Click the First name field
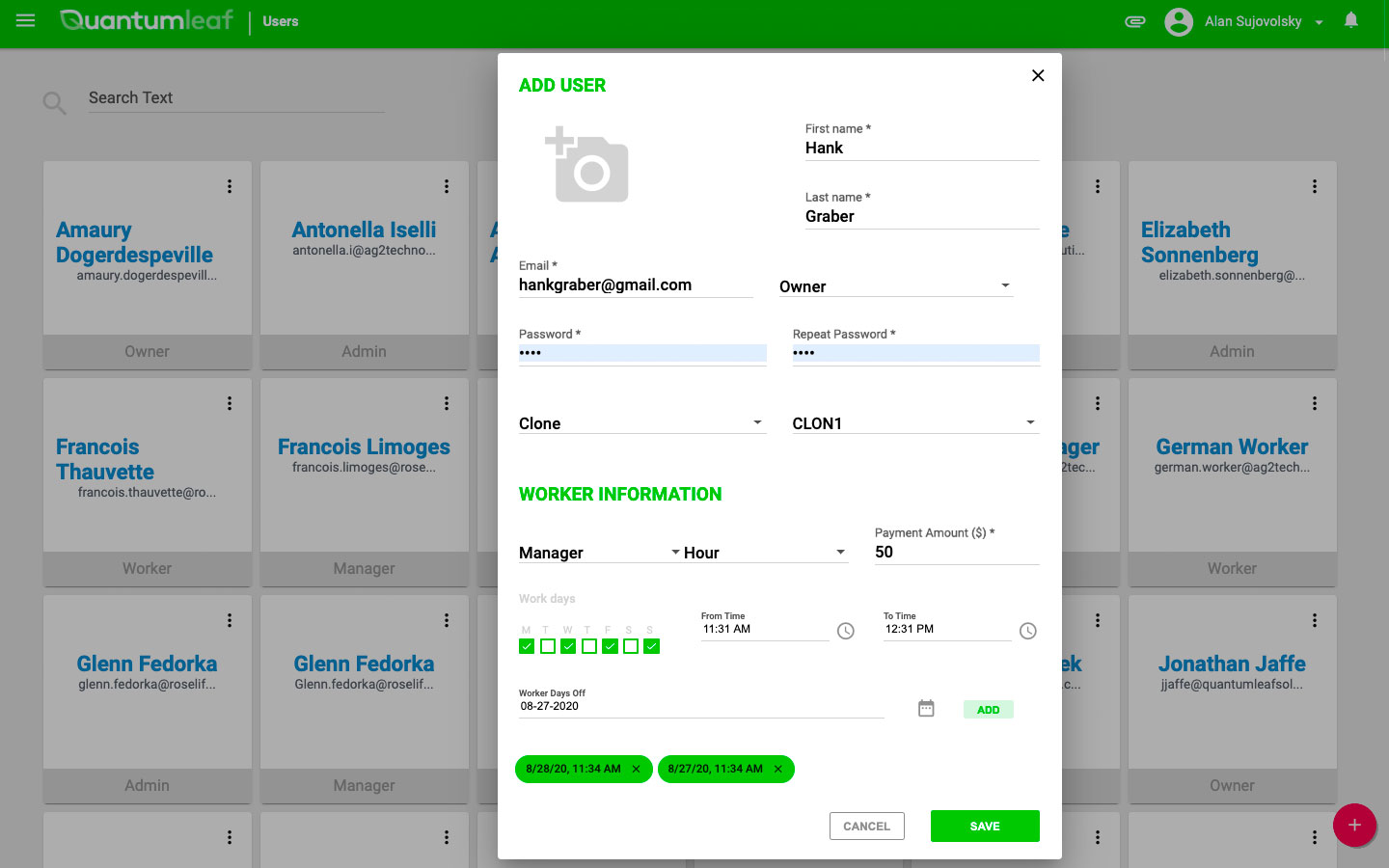The height and width of the screenshot is (868, 1389). pyautogui.click(x=922, y=149)
